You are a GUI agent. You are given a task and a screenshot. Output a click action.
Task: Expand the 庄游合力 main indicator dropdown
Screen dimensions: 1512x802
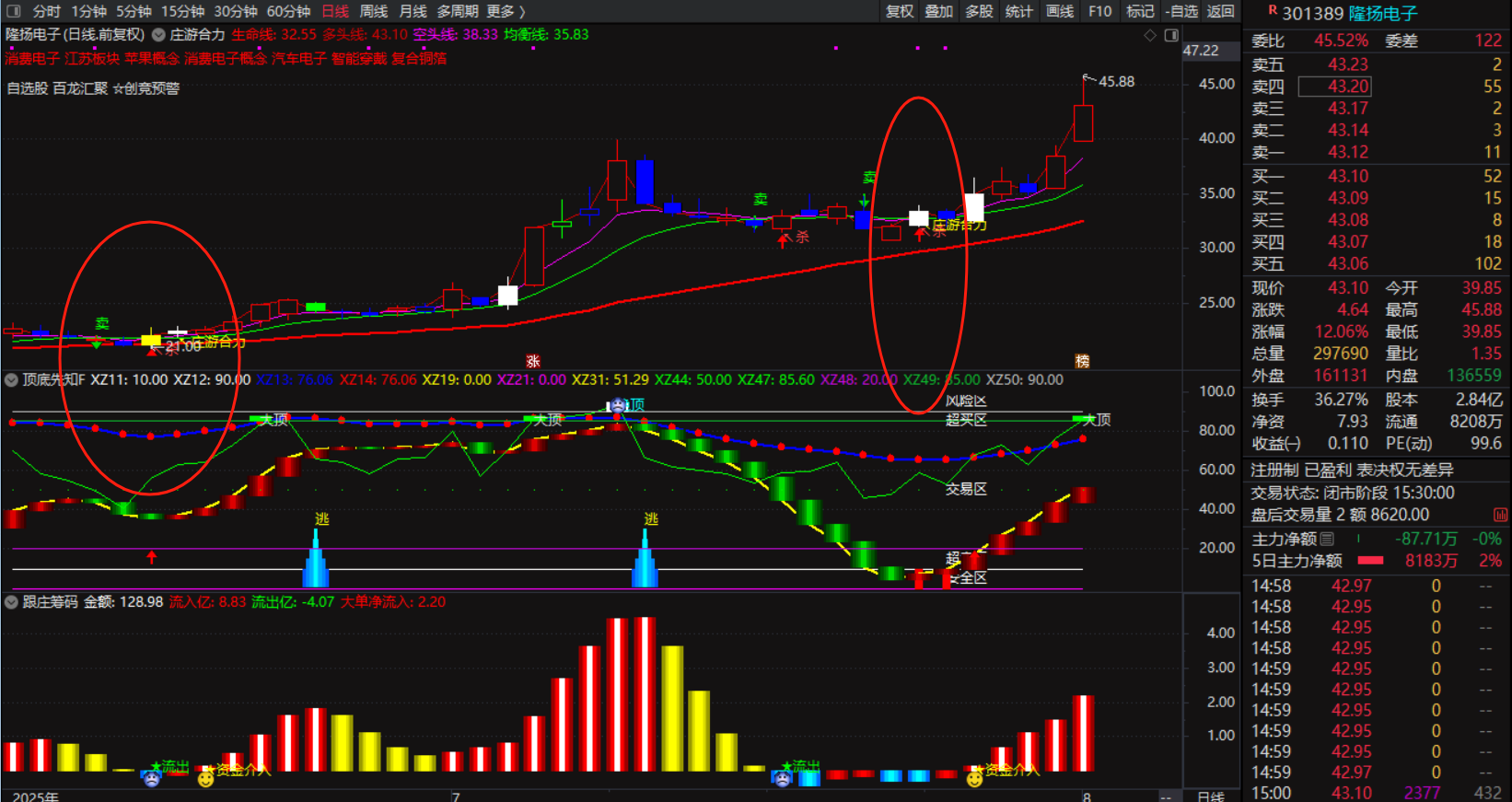(x=158, y=35)
